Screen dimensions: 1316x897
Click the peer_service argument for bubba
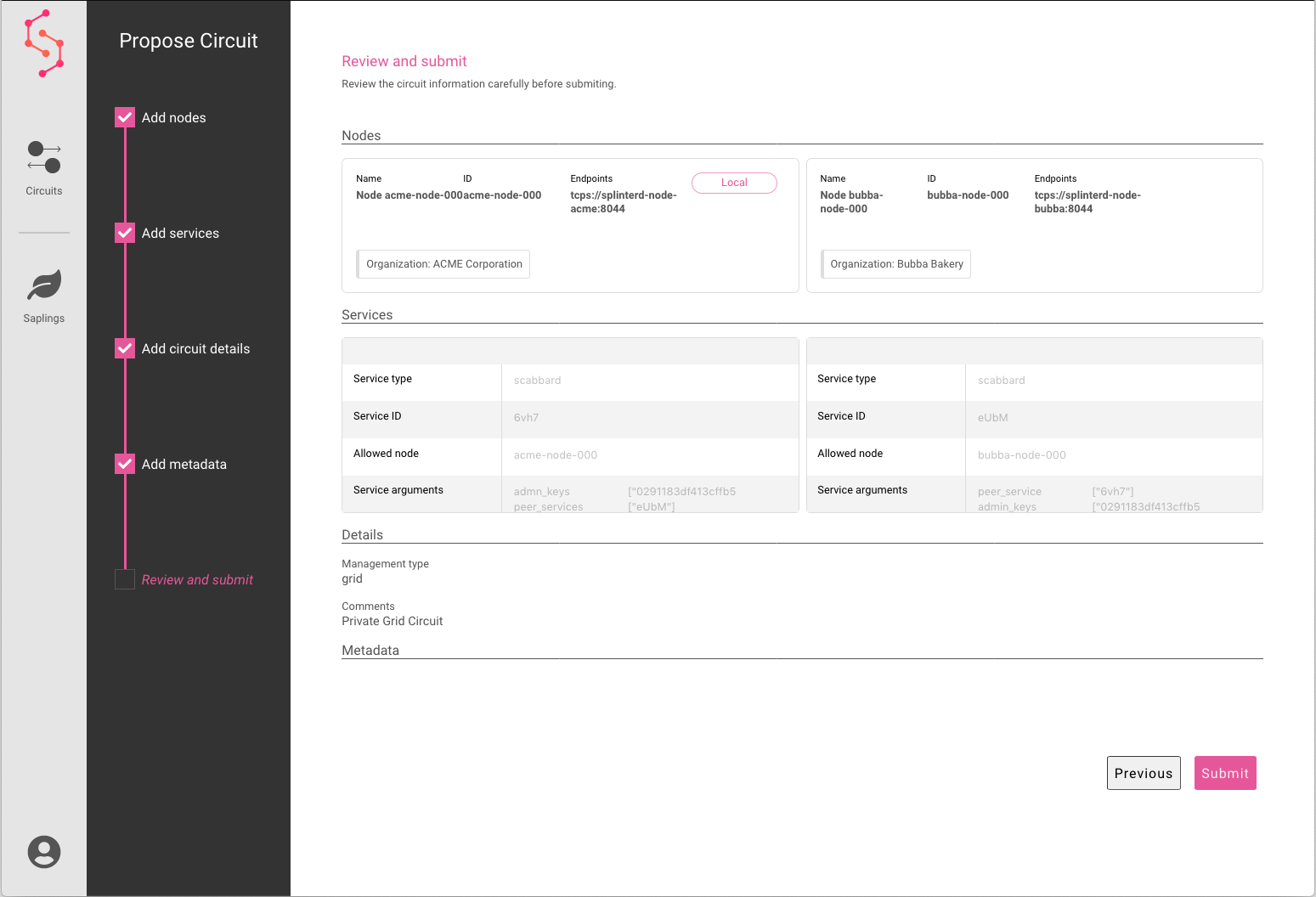[x=1009, y=492]
